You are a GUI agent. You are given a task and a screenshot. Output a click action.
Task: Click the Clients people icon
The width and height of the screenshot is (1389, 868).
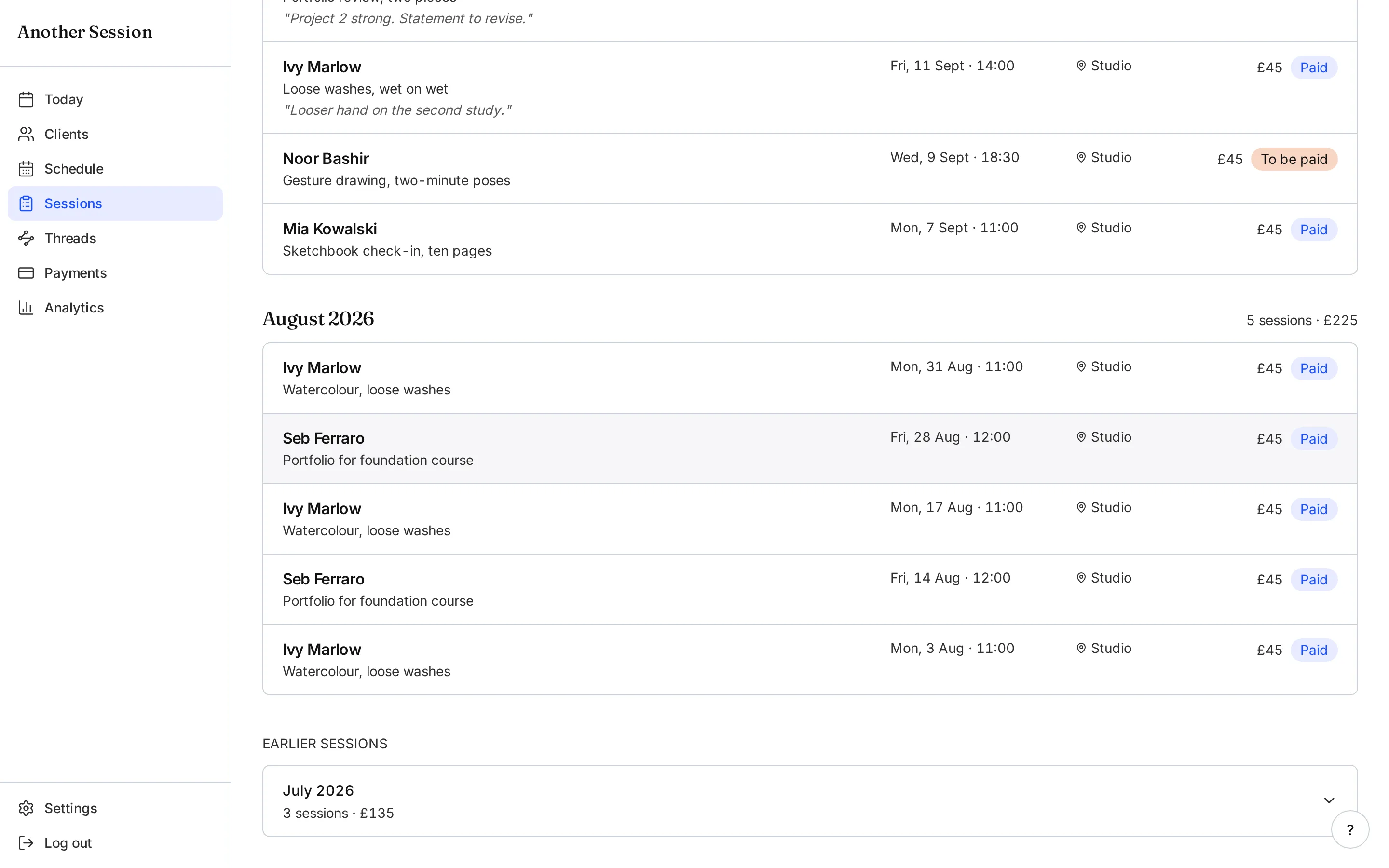coord(26,134)
